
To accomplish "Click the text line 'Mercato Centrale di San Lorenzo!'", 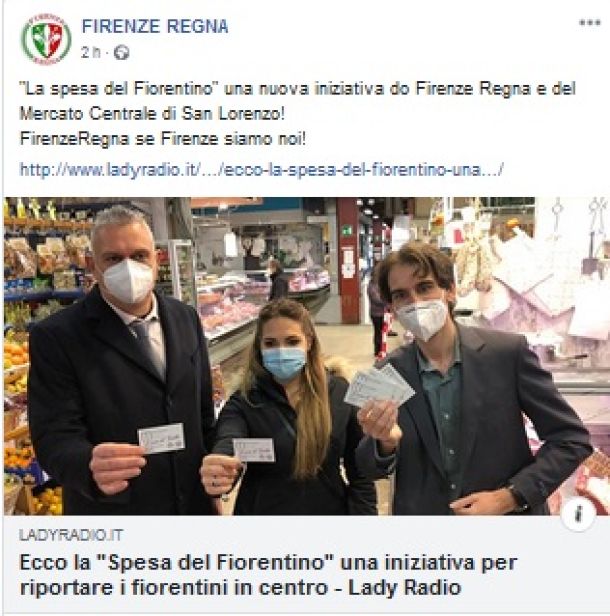I will coord(152,114).
